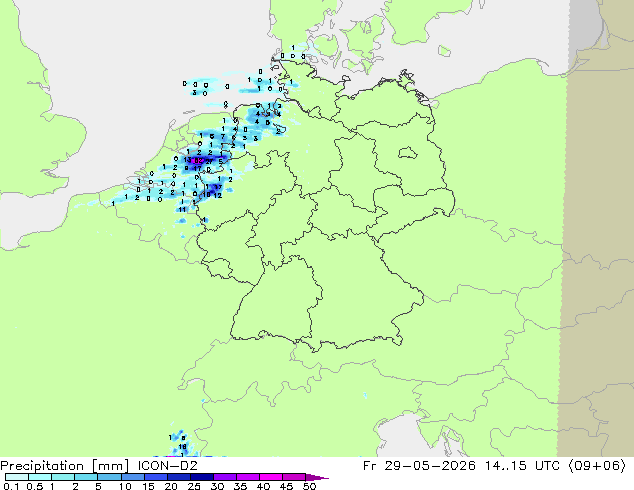Click the '35' legend scale label
The height and width of the screenshot is (490, 634).
point(240,486)
